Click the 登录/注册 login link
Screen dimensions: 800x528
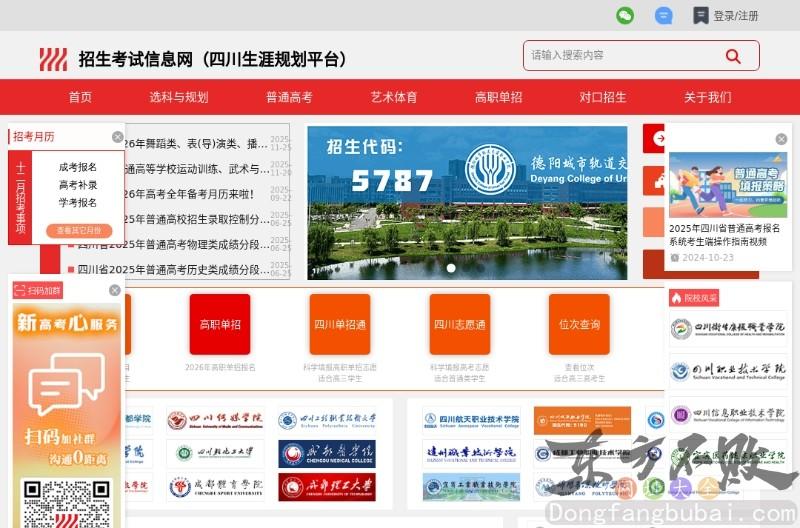[736, 16]
